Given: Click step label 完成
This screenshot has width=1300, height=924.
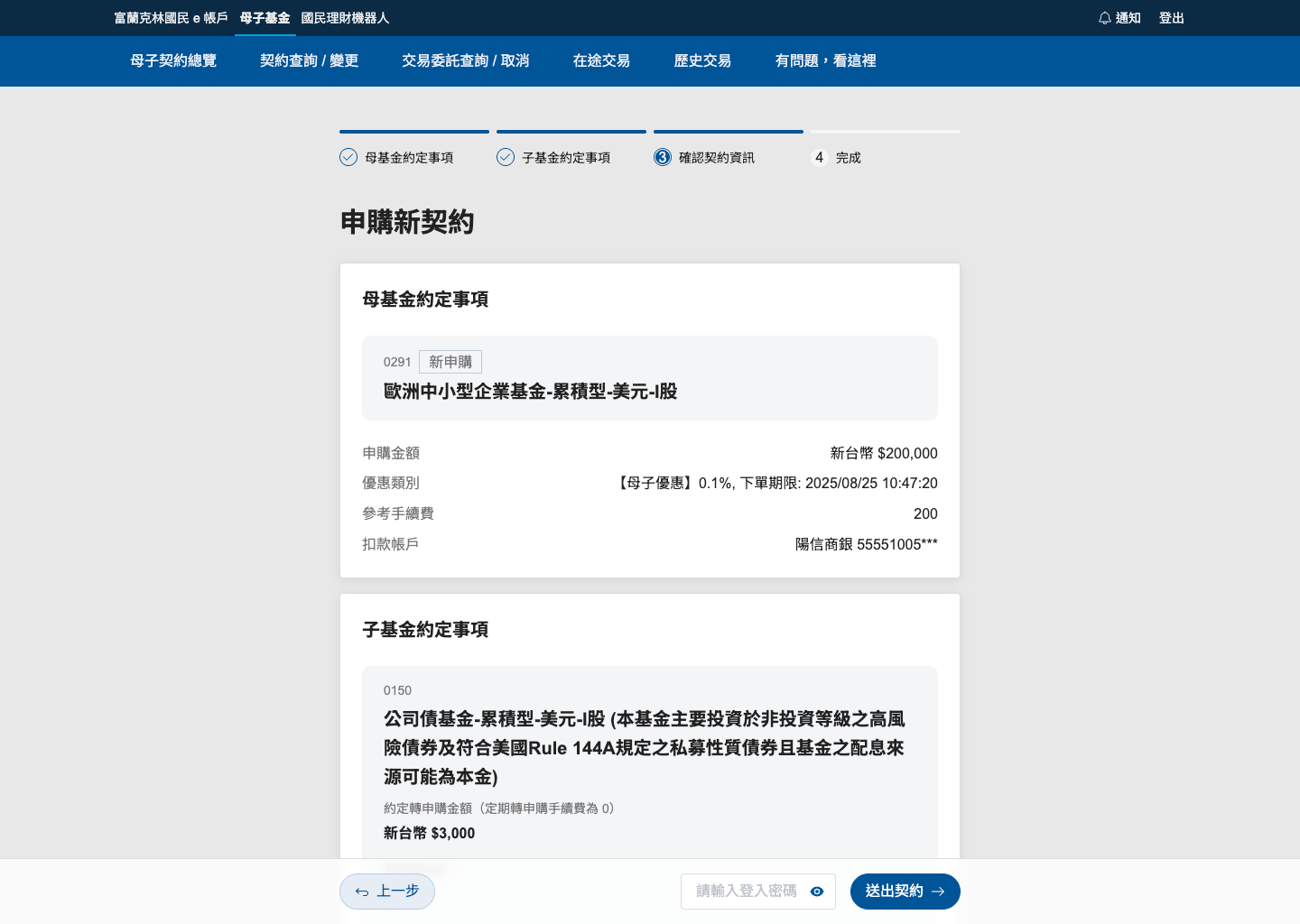Looking at the screenshot, I should click(849, 158).
